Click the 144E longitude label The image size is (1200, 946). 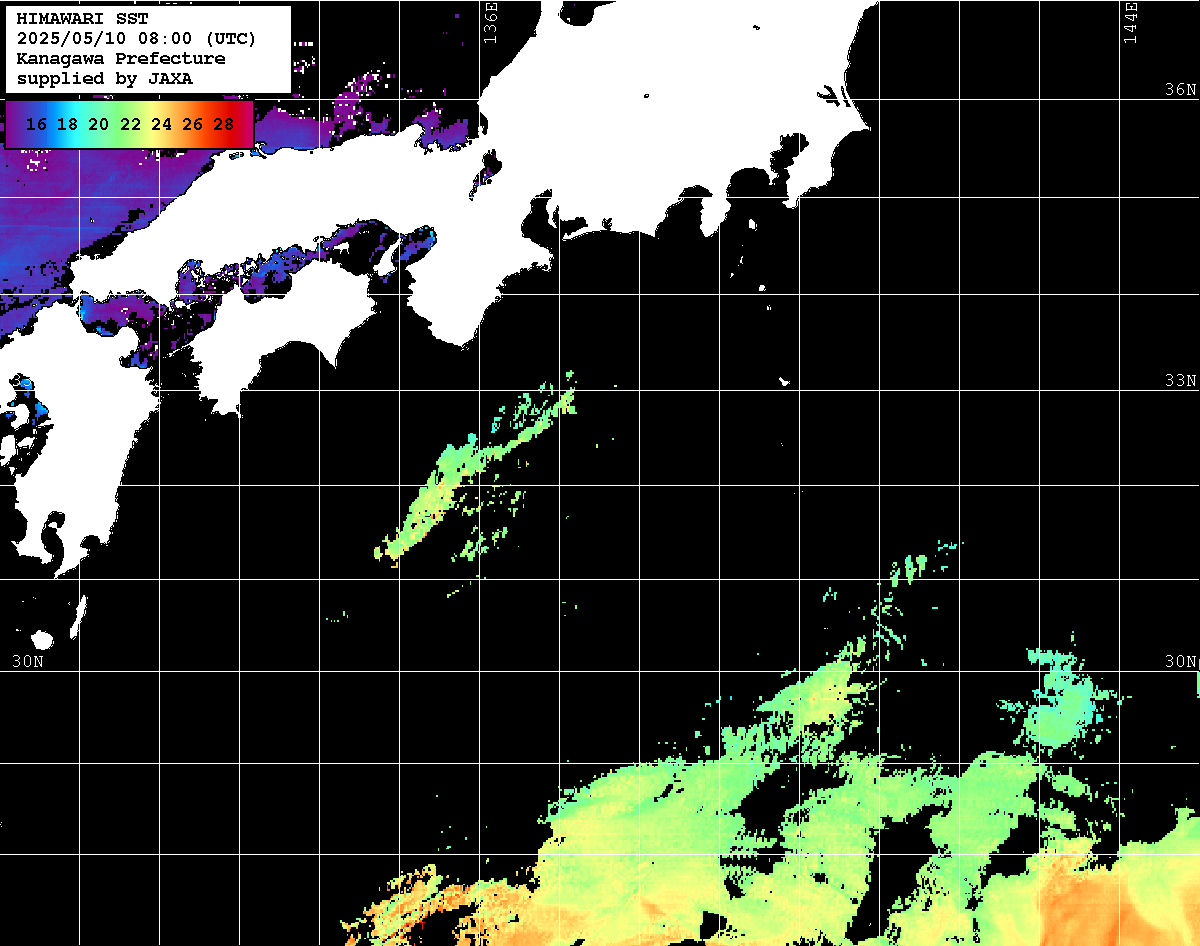[1131, 23]
